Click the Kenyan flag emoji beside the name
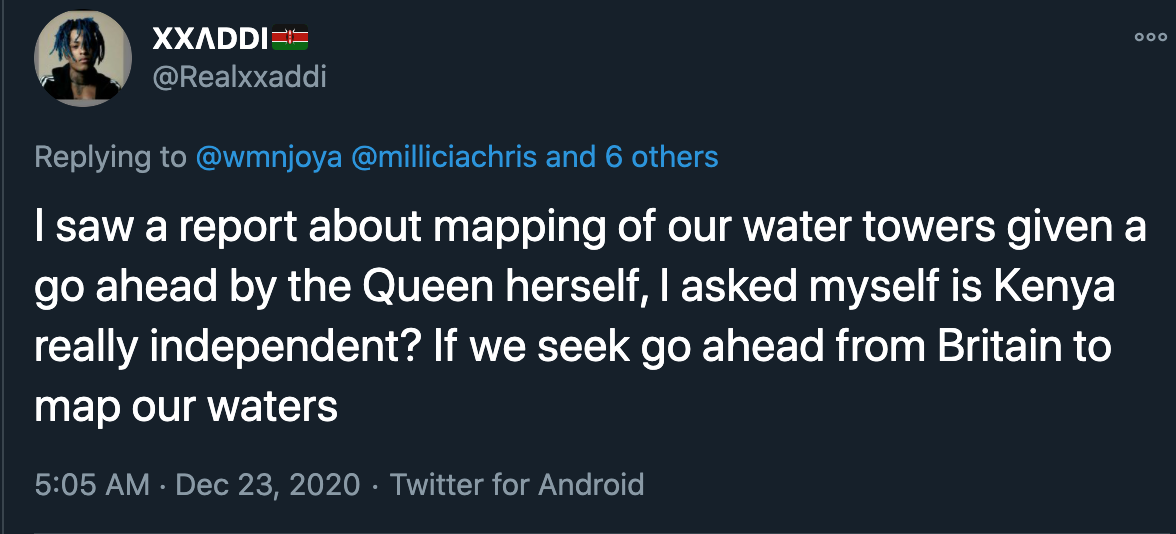 pos(289,39)
